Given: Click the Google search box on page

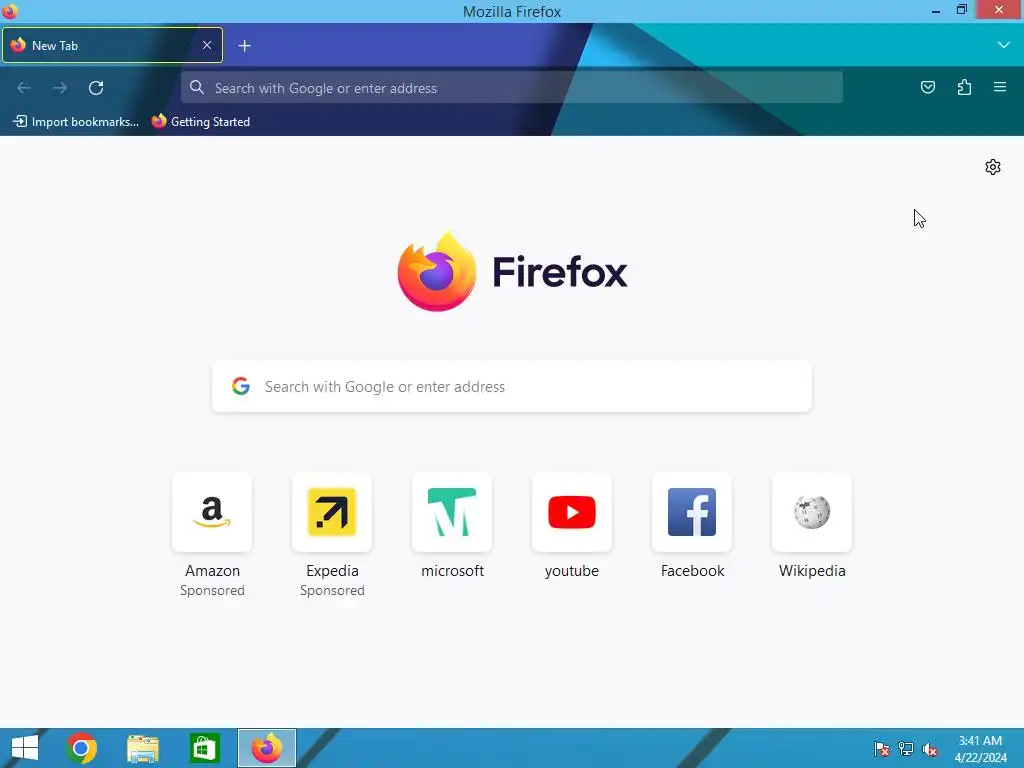Looking at the screenshot, I should point(512,387).
